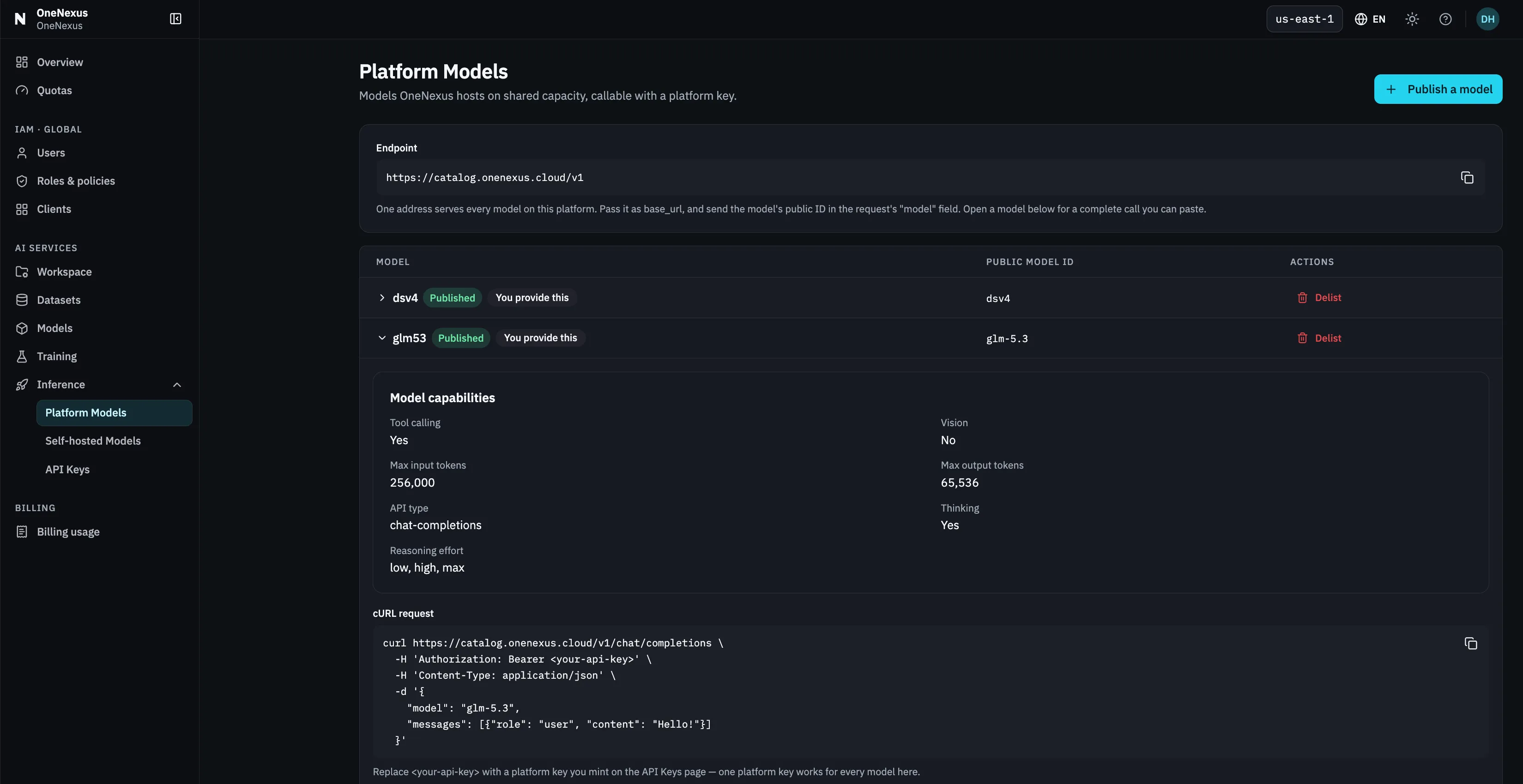This screenshot has height=784, width=1523.
Task: Collapse the sidebar with the panel icon
Action: point(175,19)
